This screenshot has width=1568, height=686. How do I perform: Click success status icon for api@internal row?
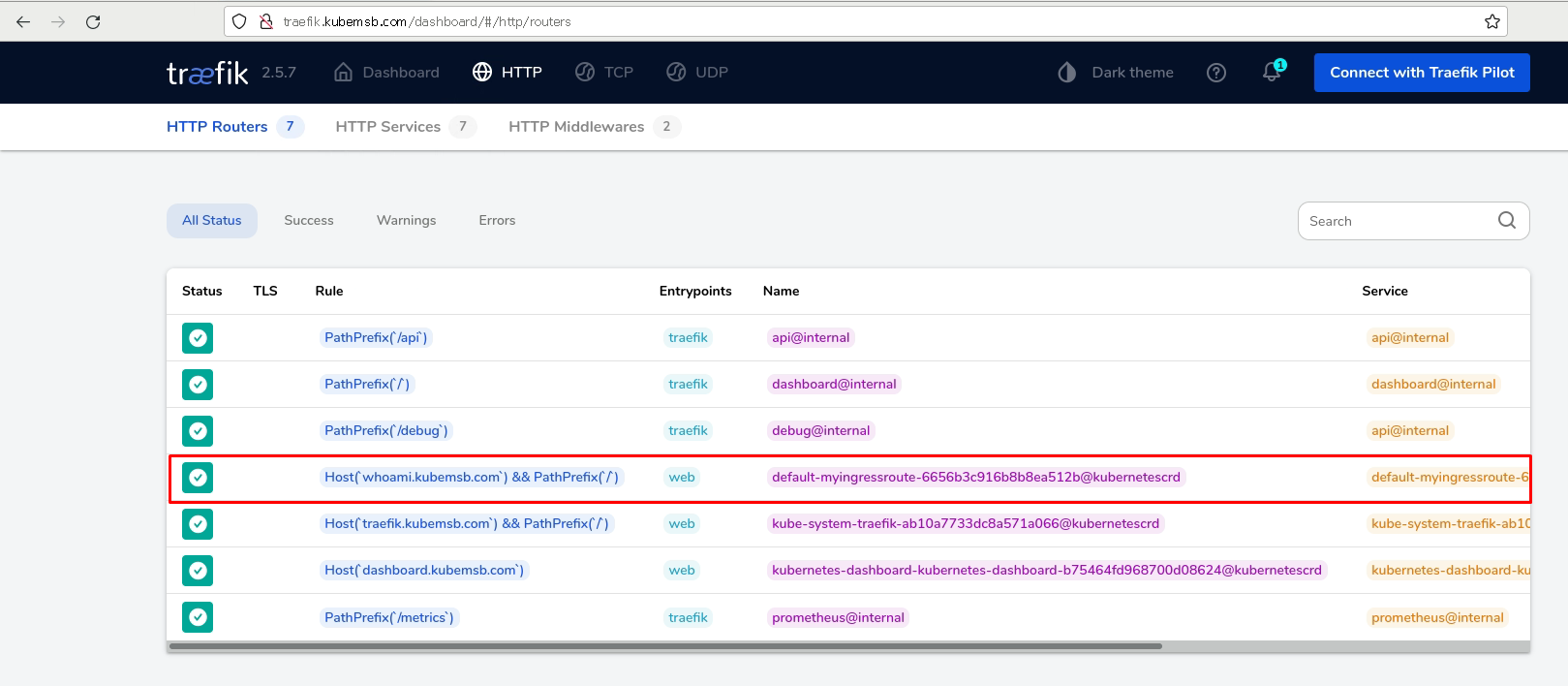(x=198, y=338)
